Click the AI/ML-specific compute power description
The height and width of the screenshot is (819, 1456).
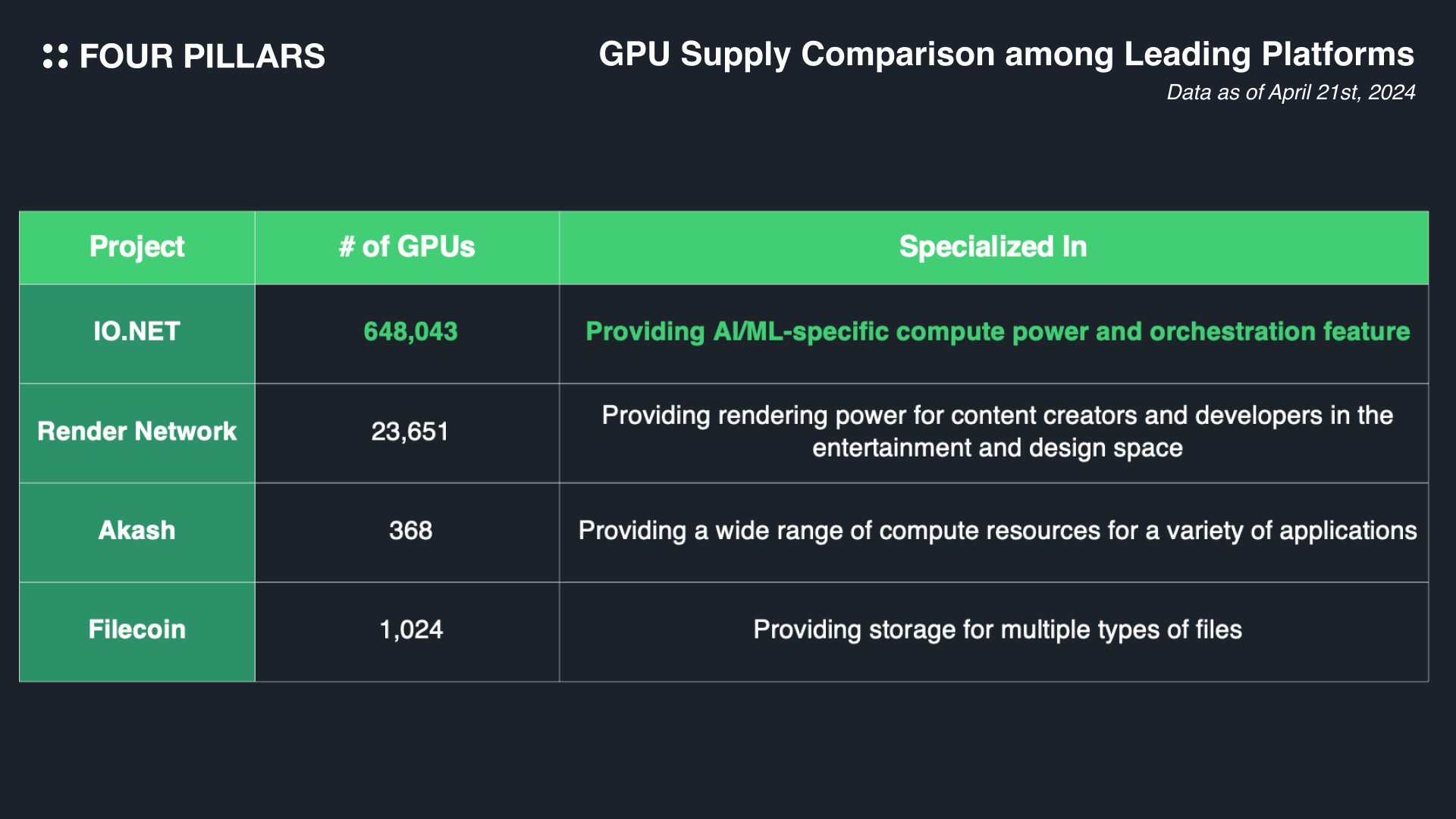997,332
